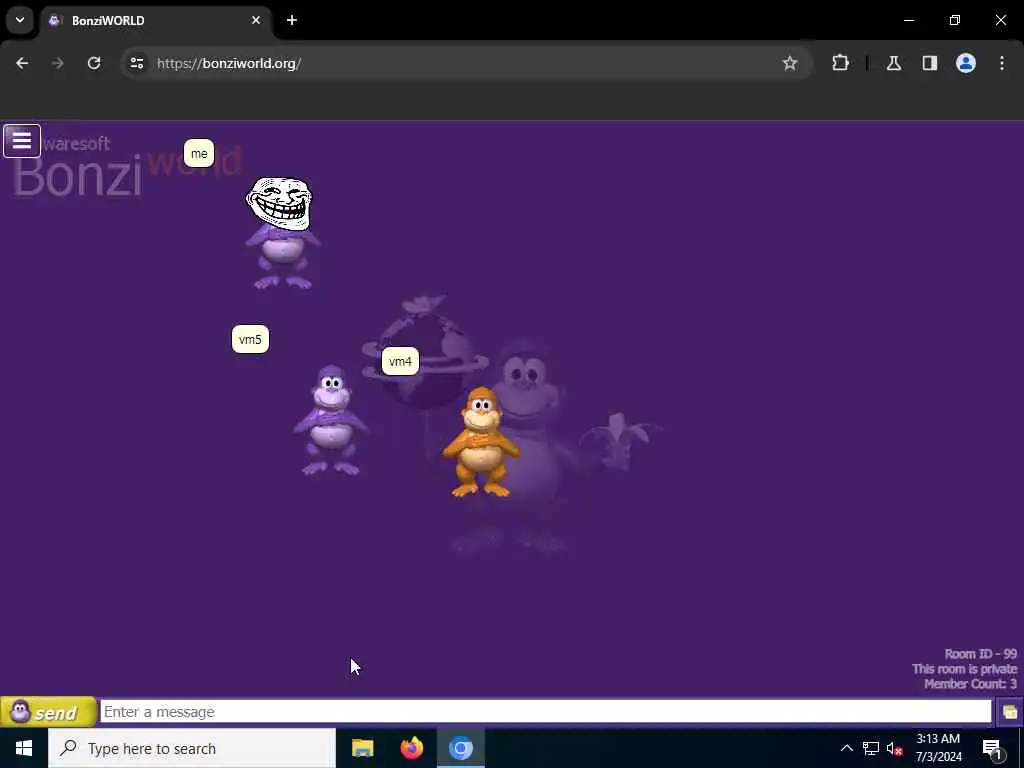Open Chrome three-dot menu
This screenshot has width=1024, height=768.
point(1002,63)
